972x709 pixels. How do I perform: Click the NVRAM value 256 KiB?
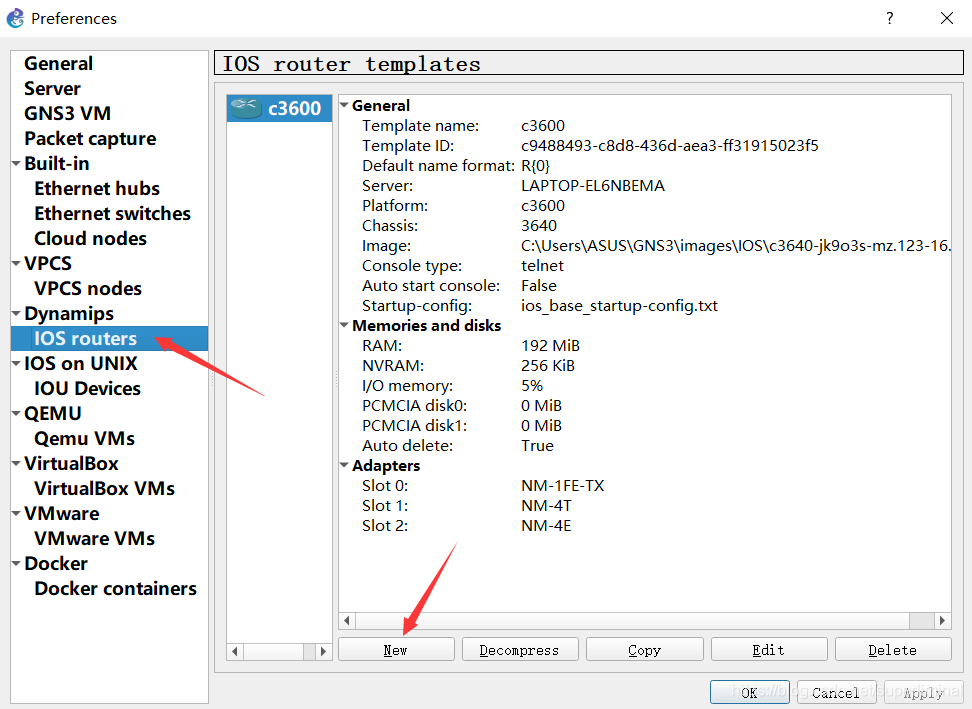tap(548, 366)
